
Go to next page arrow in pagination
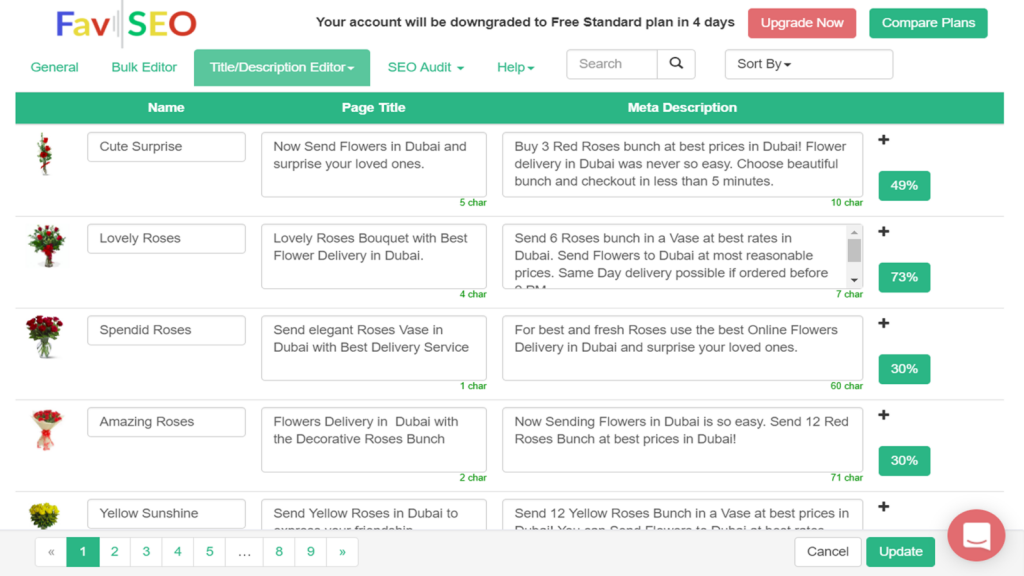[x=342, y=551]
